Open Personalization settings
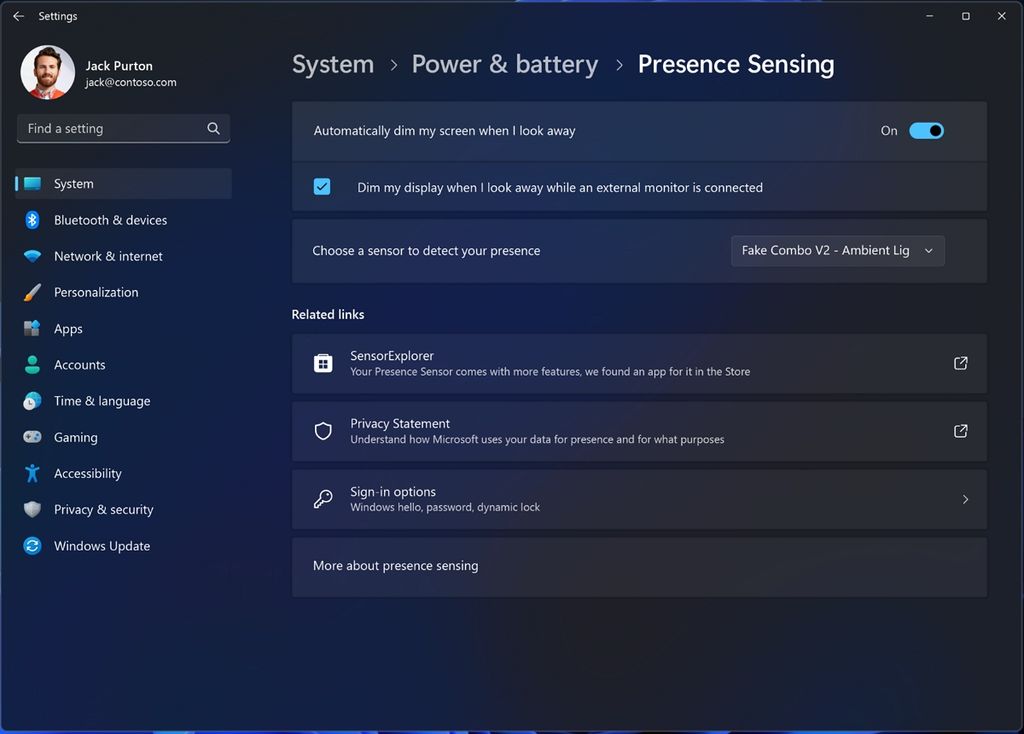This screenshot has height=734, width=1024. click(96, 292)
